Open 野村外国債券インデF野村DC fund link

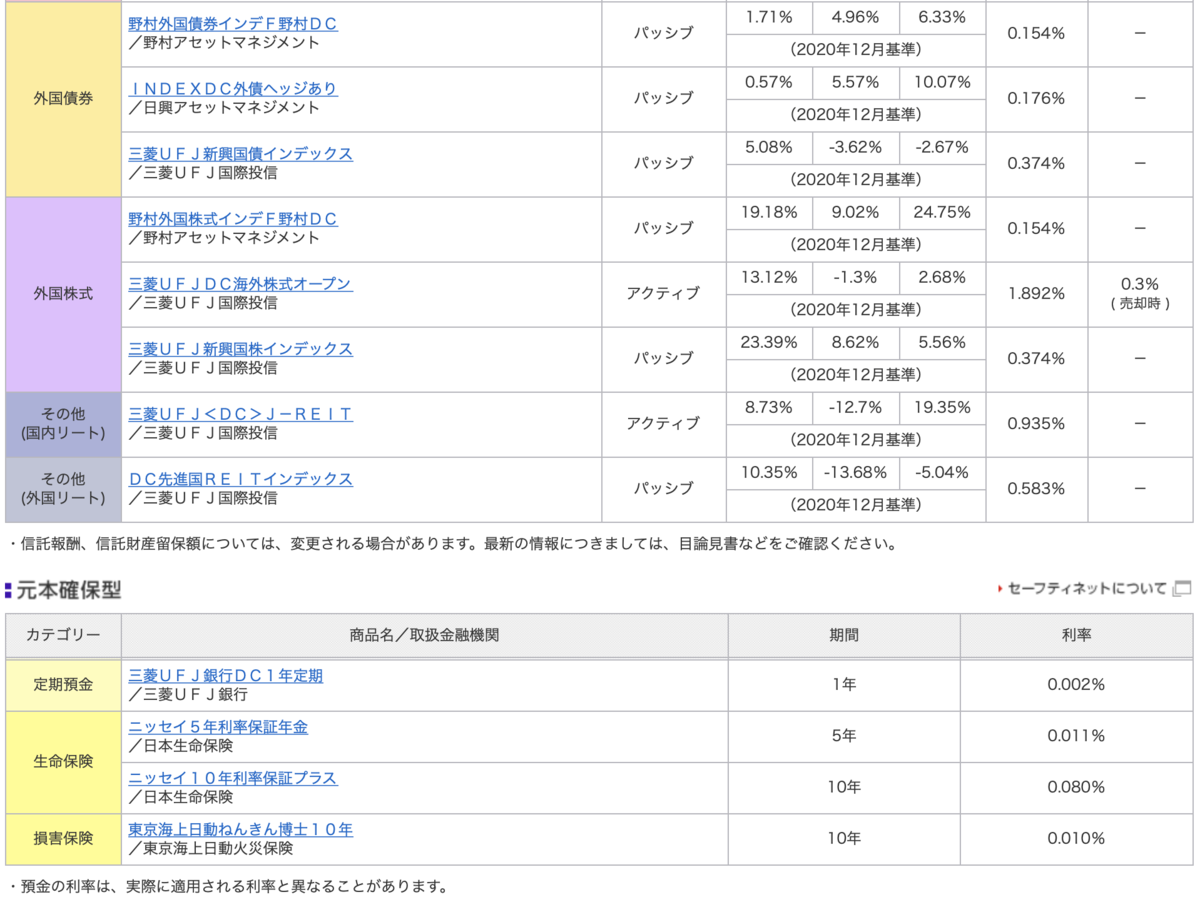[233, 23]
